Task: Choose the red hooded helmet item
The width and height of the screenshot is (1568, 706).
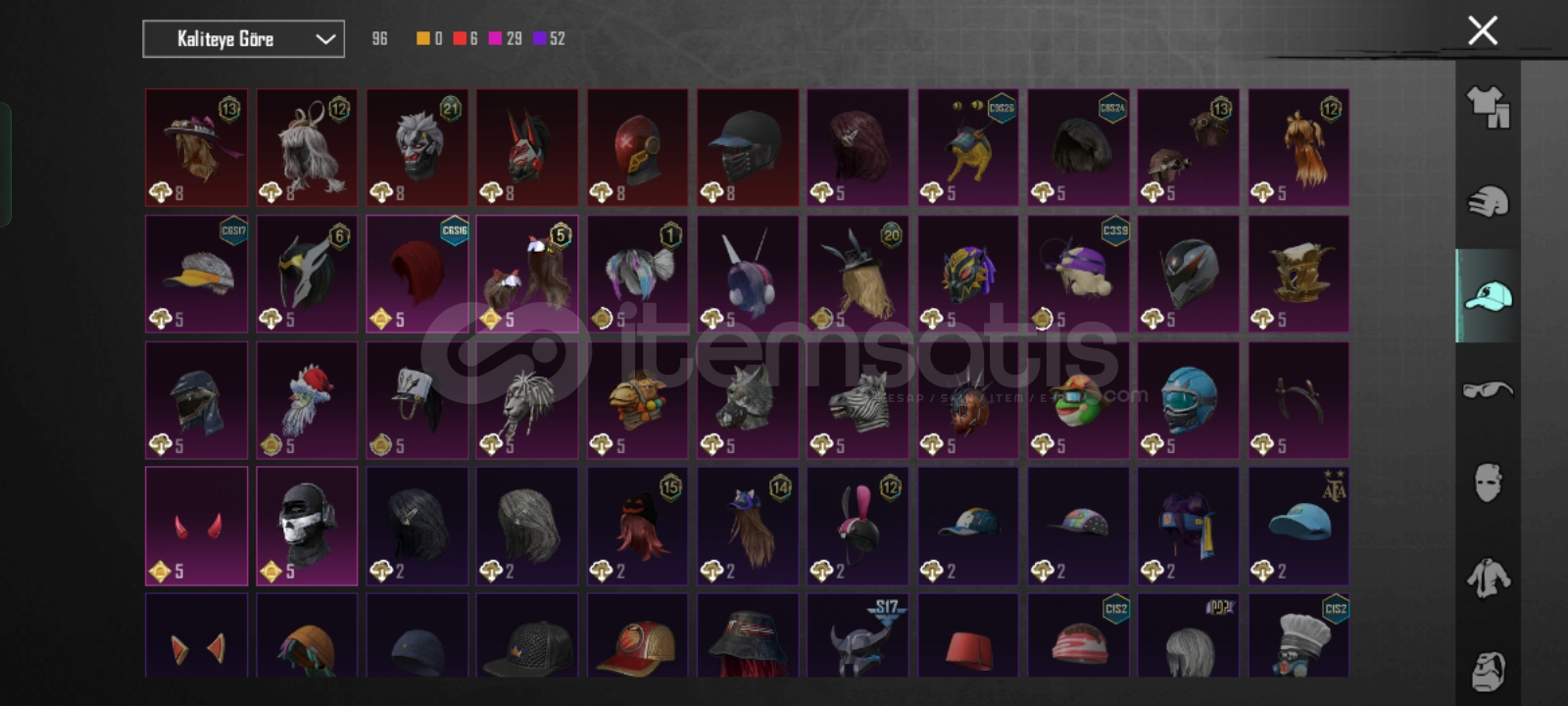Action: pyautogui.click(x=637, y=147)
